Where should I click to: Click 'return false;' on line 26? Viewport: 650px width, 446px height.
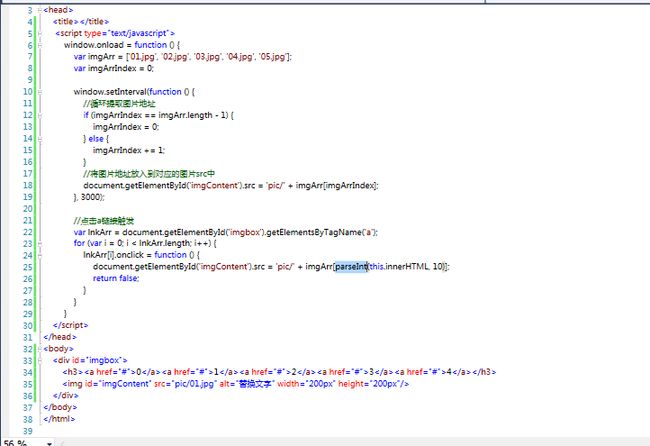click(x=116, y=279)
